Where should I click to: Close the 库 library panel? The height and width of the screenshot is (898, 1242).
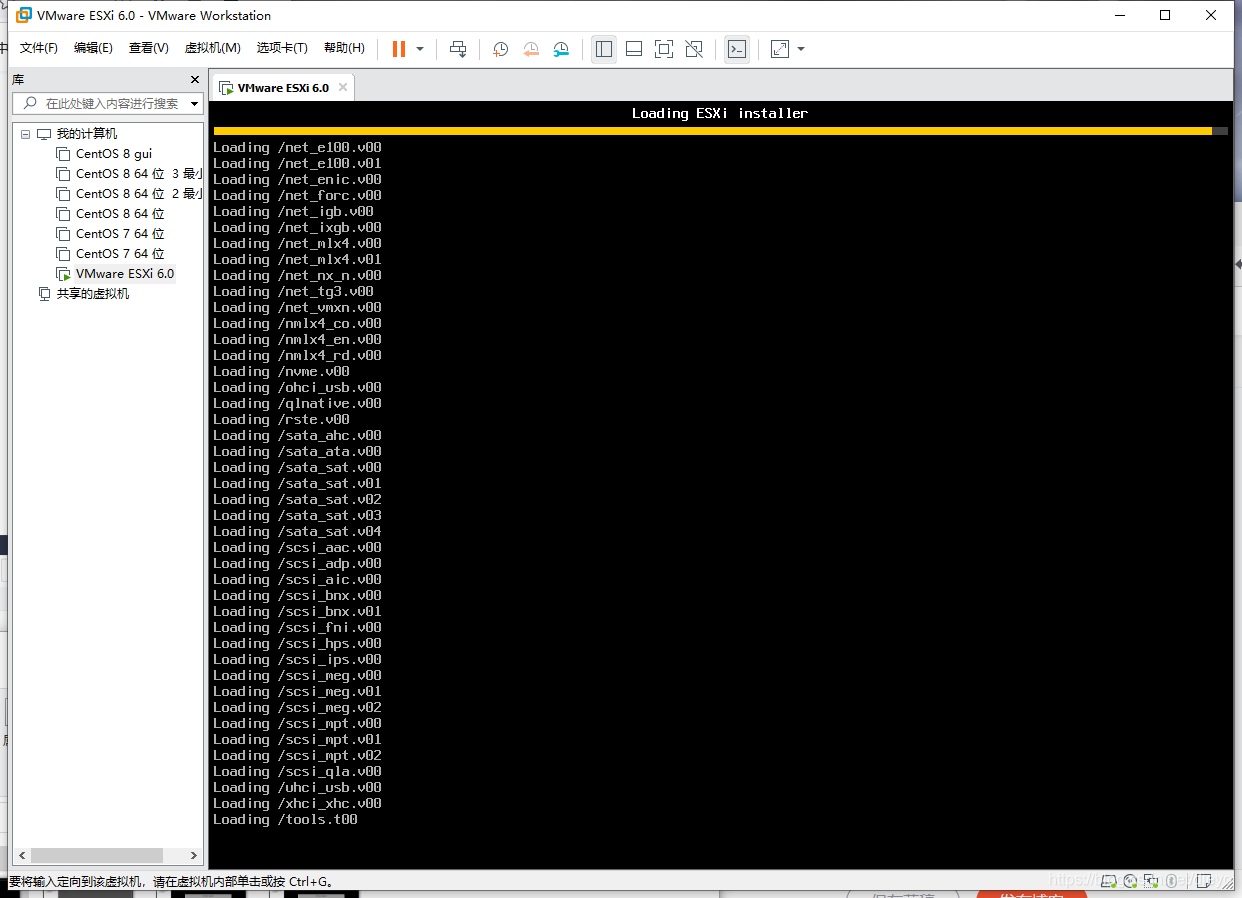pos(195,79)
